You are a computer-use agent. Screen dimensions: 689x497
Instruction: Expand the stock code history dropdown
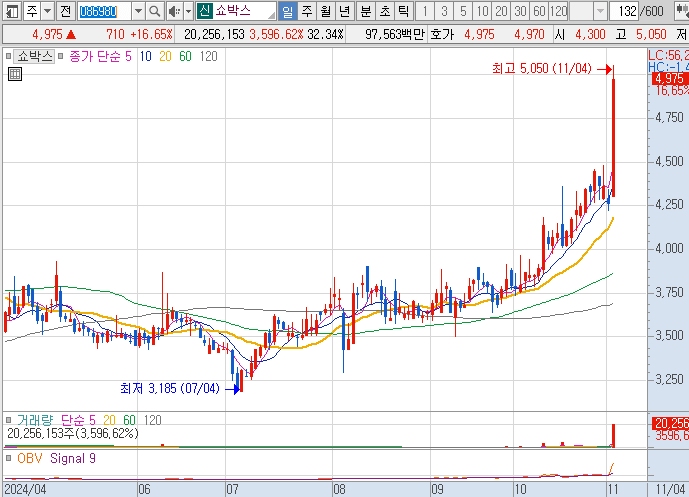[x=138, y=11]
